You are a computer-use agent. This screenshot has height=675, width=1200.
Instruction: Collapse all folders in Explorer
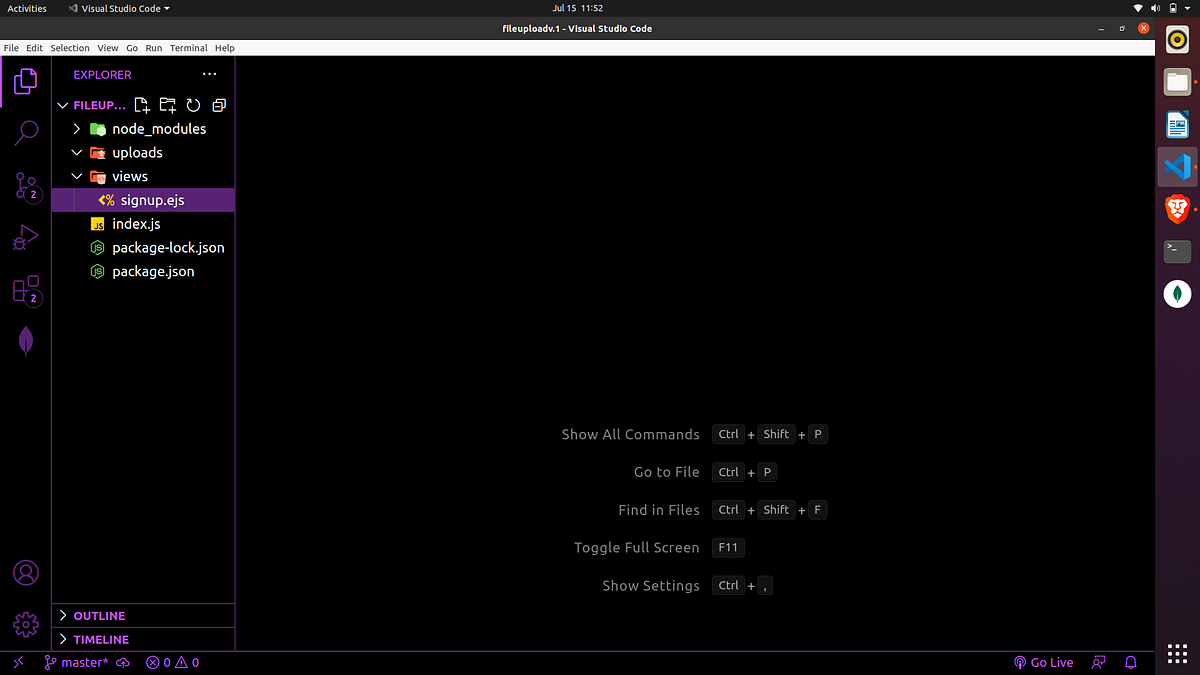[x=218, y=104]
